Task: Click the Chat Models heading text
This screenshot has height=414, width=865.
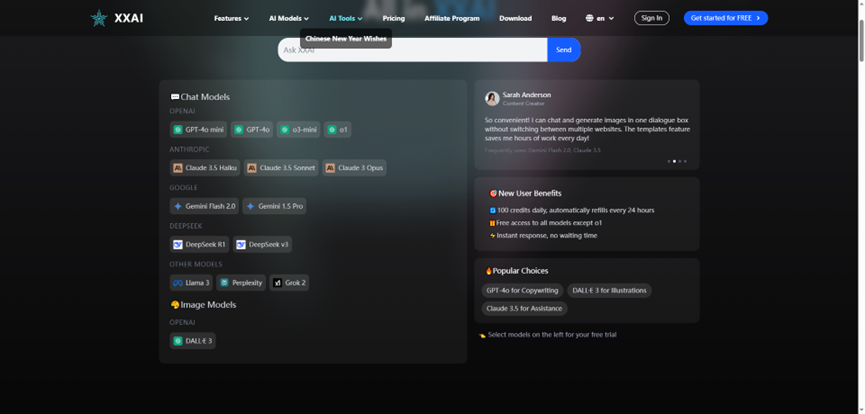Action: (x=205, y=97)
